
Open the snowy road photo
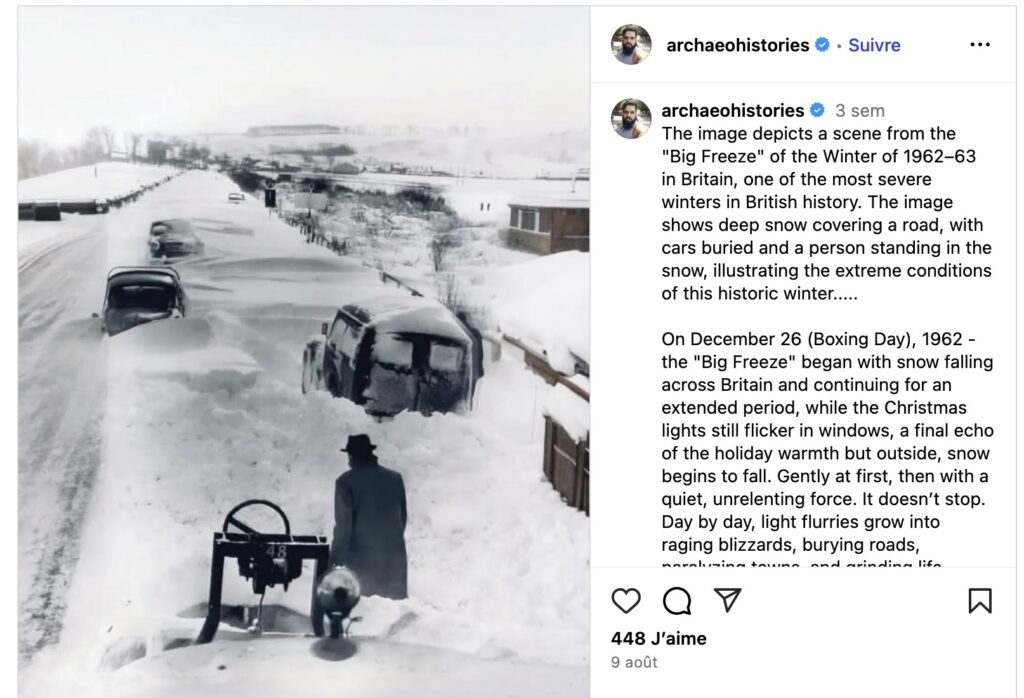(x=304, y=351)
